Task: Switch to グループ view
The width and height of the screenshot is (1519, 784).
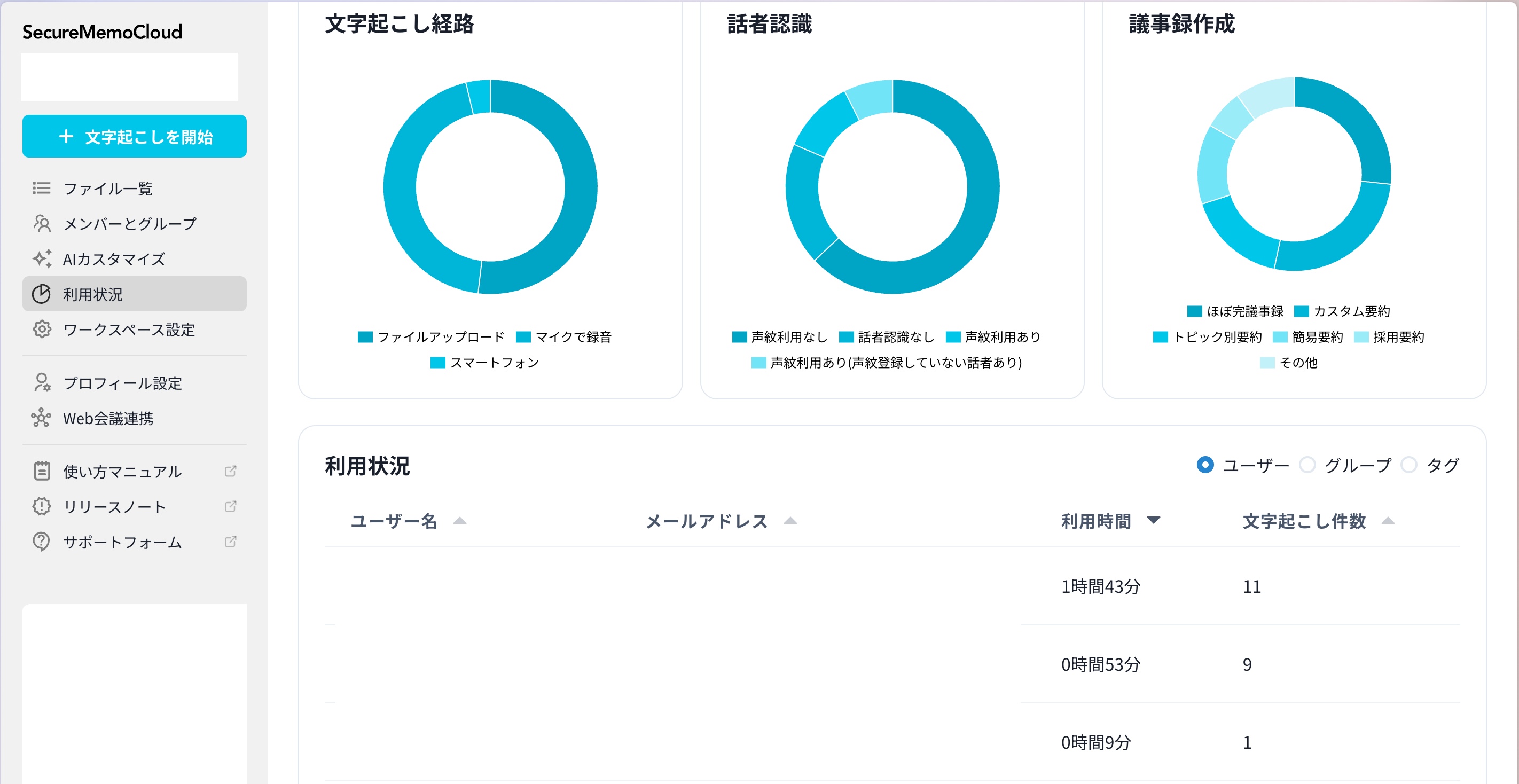Action: click(x=1309, y=465)
